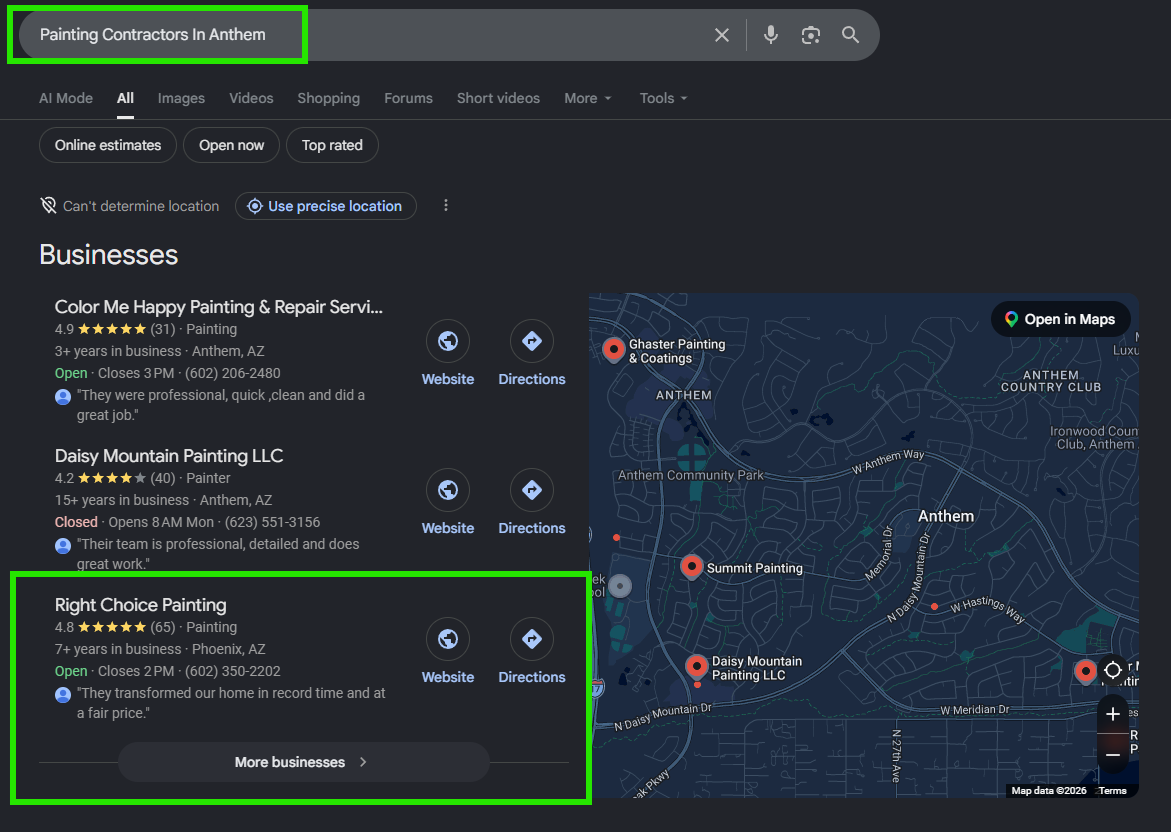This screenshot has height=832, width=1171.
Task: Switch to Videos tab
Action: click(x=251, y=99)
